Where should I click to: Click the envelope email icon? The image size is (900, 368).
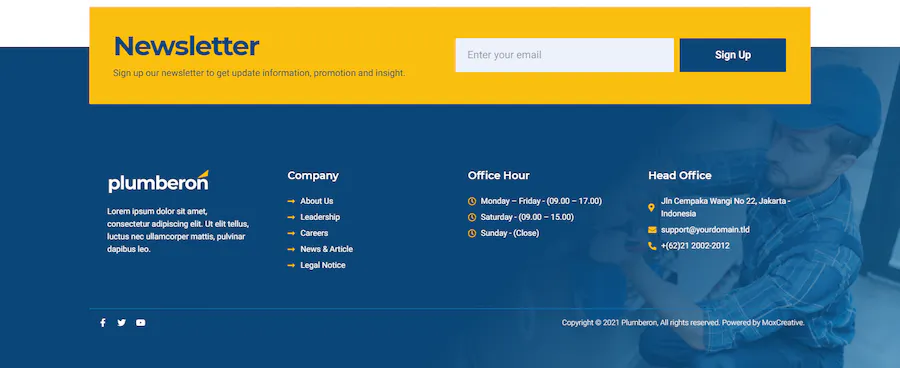(652, 230)
